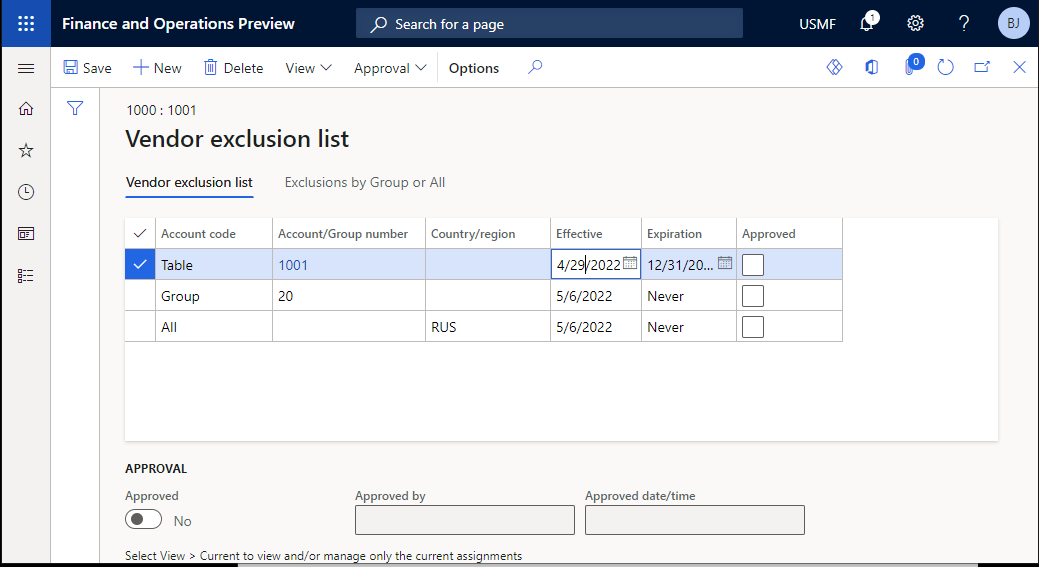Open Expiration date calendar picker icon
1039x567 pixels.
click(725, 263)
